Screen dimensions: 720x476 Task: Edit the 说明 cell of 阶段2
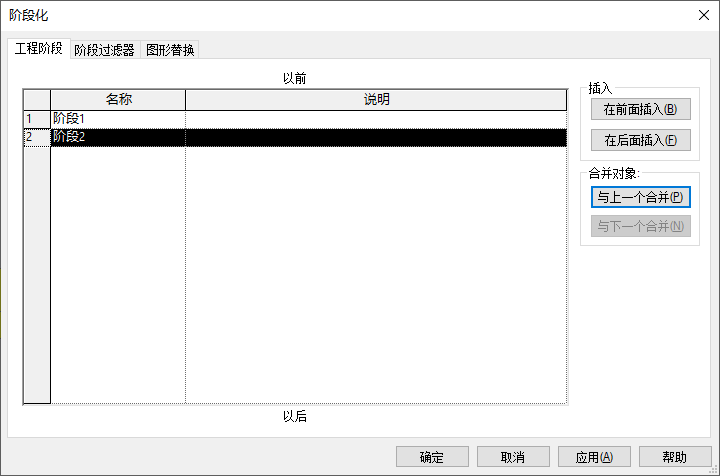(376, 137)
